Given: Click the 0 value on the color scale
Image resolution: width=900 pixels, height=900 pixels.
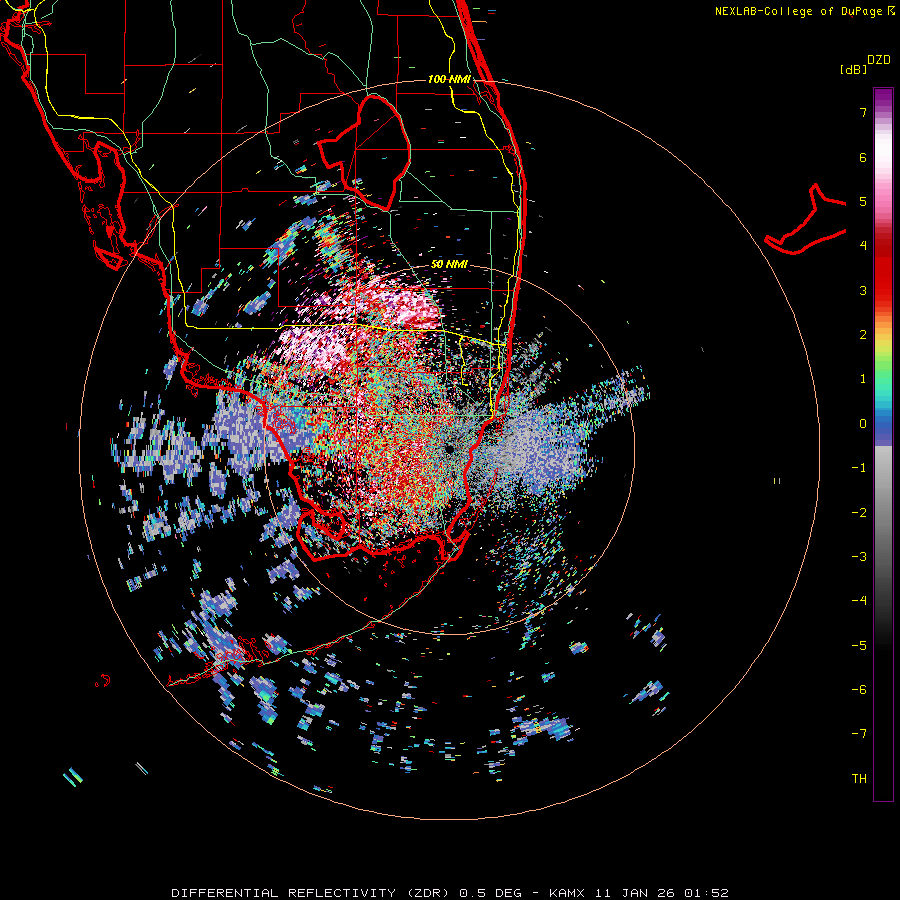Looking at the screenshot, I should coord(863,424).
